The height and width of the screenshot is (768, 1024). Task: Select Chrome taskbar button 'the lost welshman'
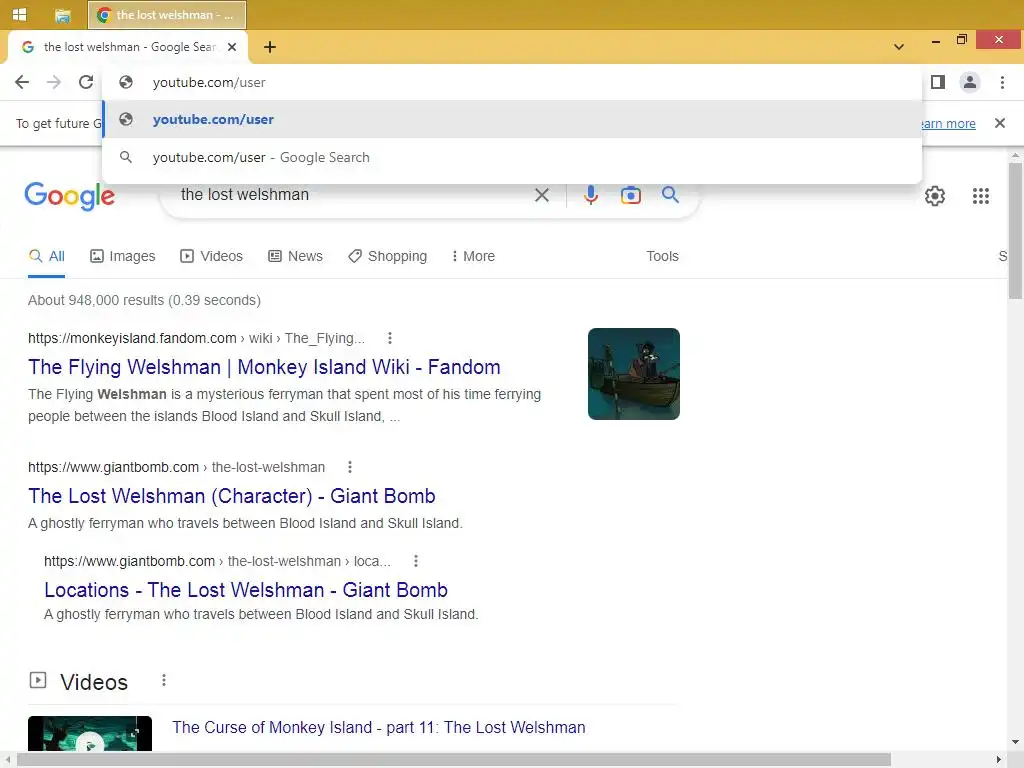point(167,15)
